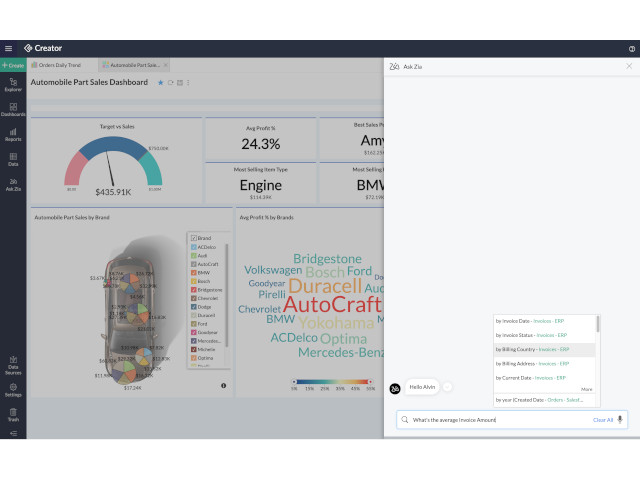Mark the dashboard as favorite with the star
The height and width of the screenshot is (480, 640).
[x=160, y=82]
